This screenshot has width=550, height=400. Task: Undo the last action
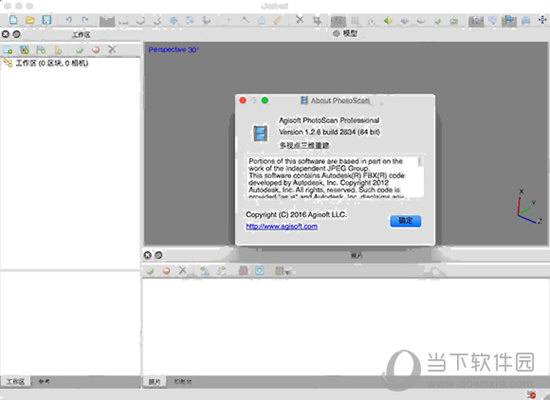68,20
